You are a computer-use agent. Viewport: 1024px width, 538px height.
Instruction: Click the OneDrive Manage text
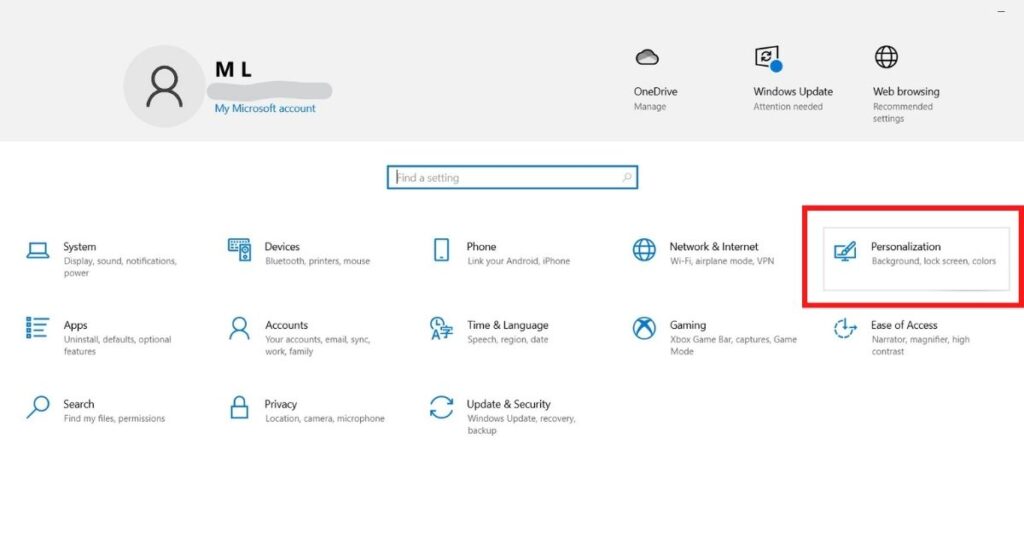[650, 106]
